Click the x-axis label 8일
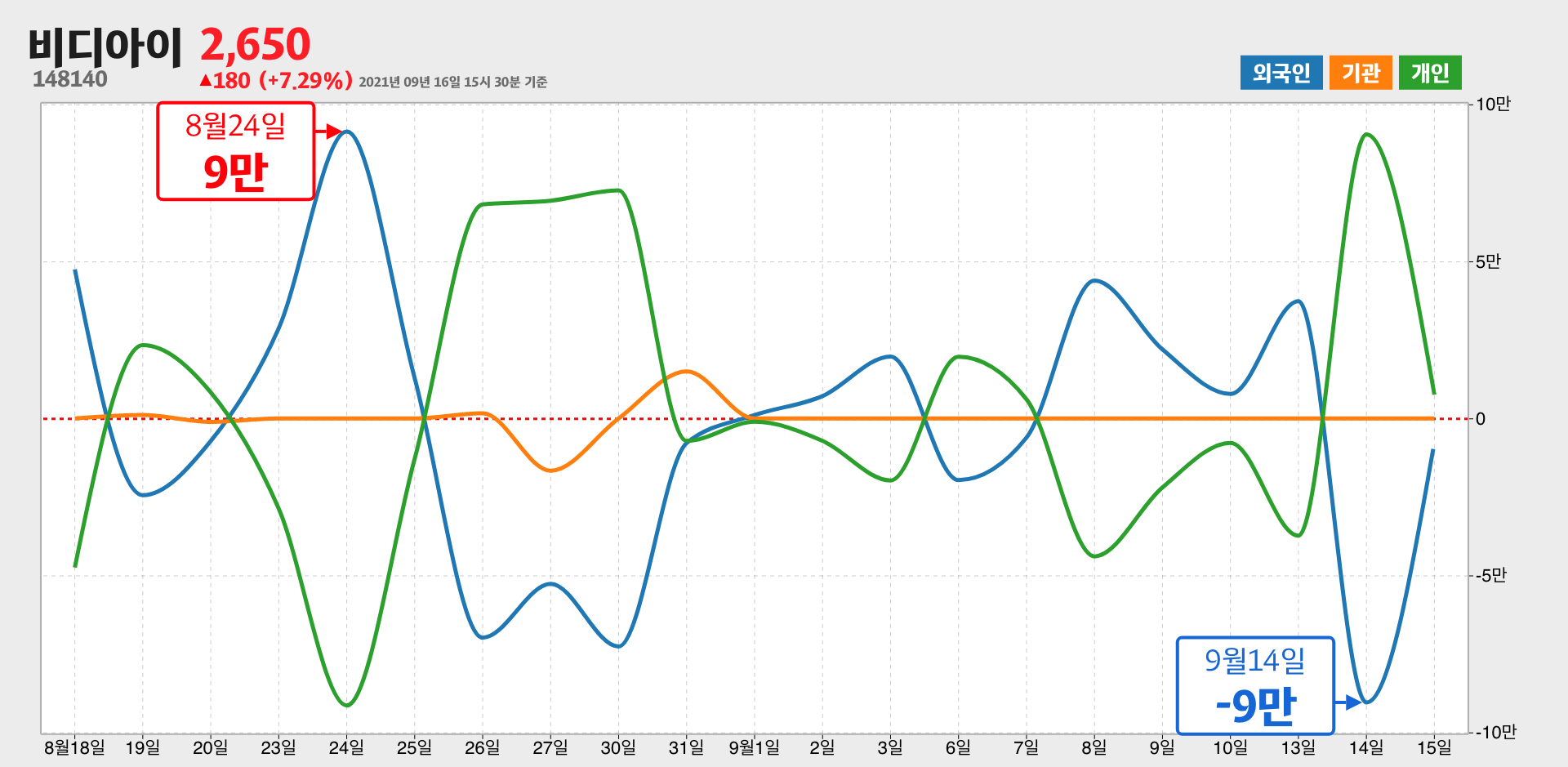This screenshot has height=767, width=1568. (x=1094, y=747)
